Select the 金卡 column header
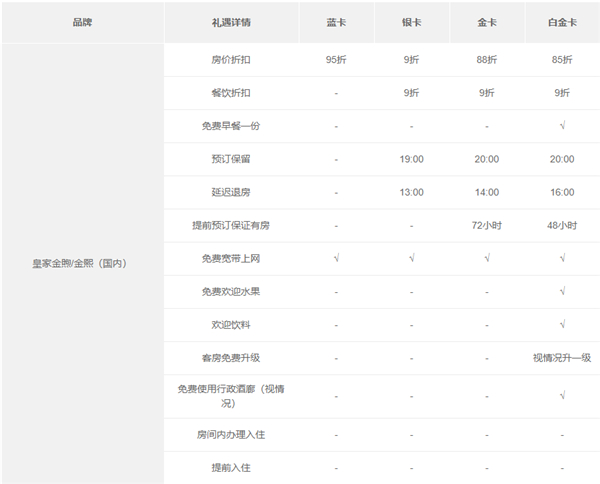This screenshot has height=484, width=600. point(486,22)
